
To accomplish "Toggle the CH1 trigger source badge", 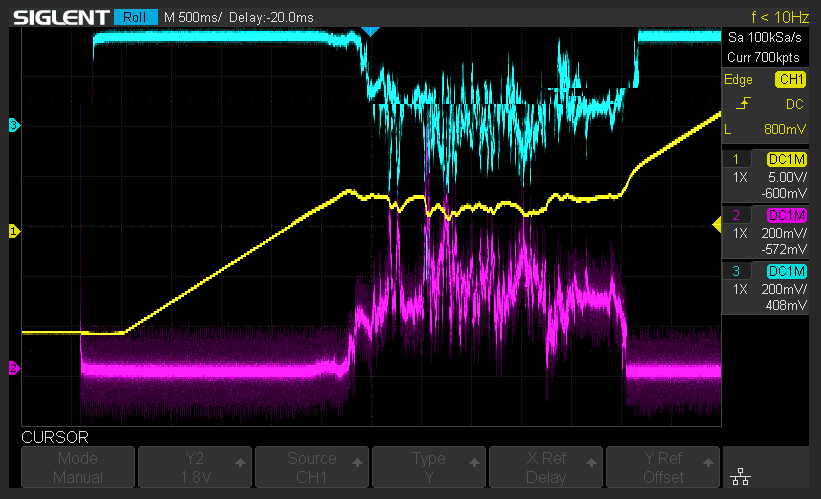I will 791,80.
